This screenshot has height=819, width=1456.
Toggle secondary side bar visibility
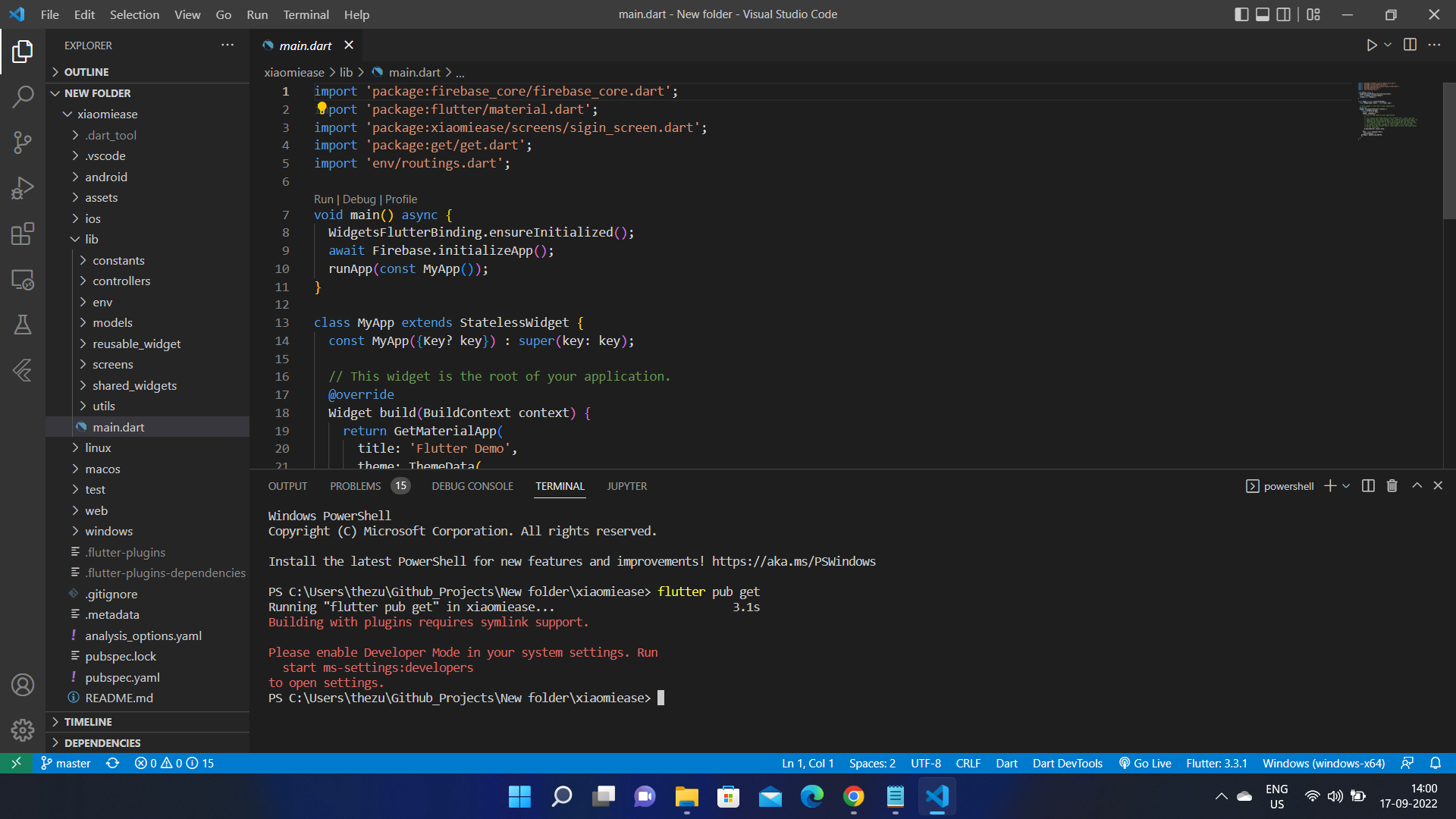point(1283,14)
